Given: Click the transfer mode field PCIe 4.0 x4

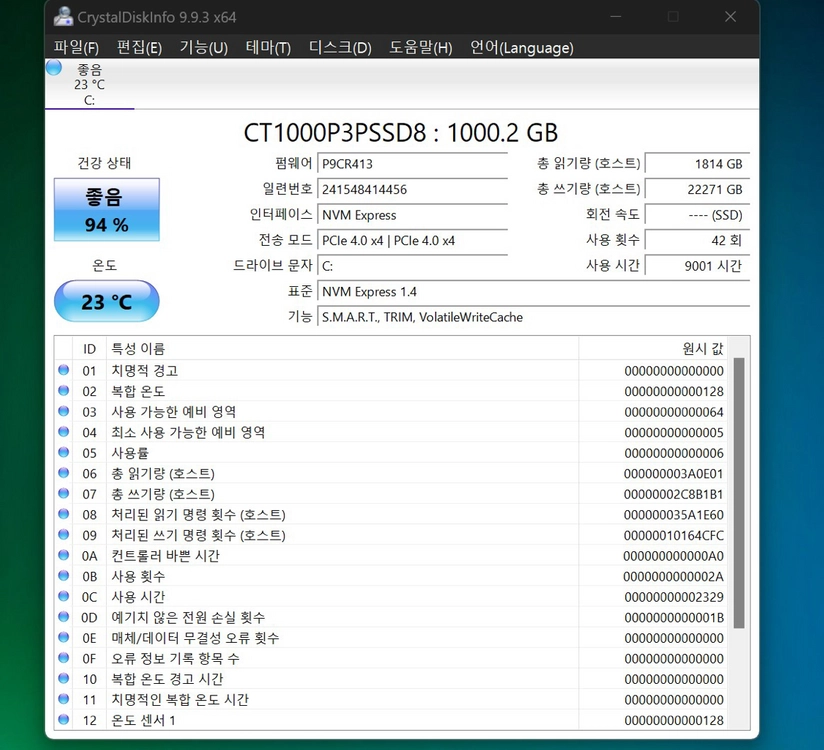Looking at the screenshot, I should point(413,241).
